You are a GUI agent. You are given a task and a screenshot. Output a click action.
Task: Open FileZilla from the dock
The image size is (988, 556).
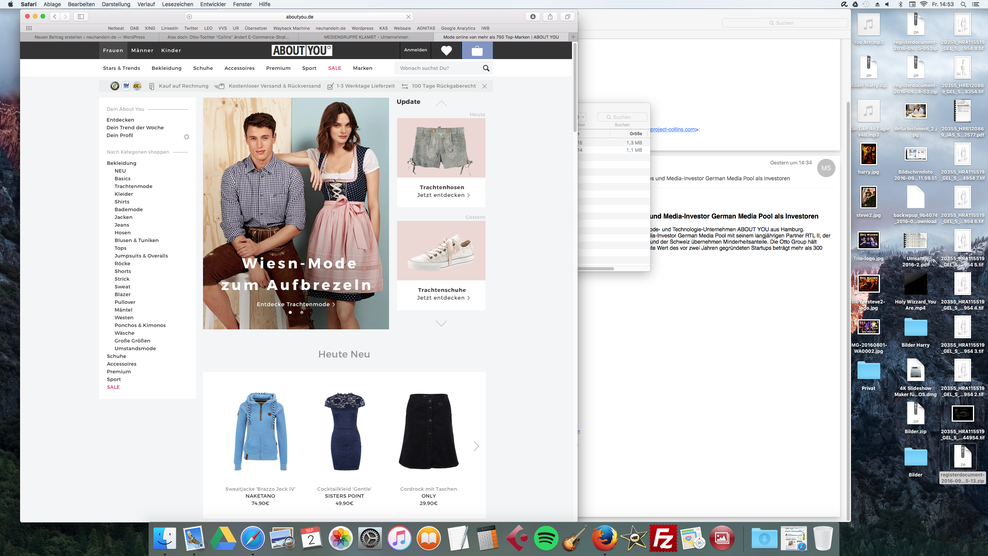[663, 538]
